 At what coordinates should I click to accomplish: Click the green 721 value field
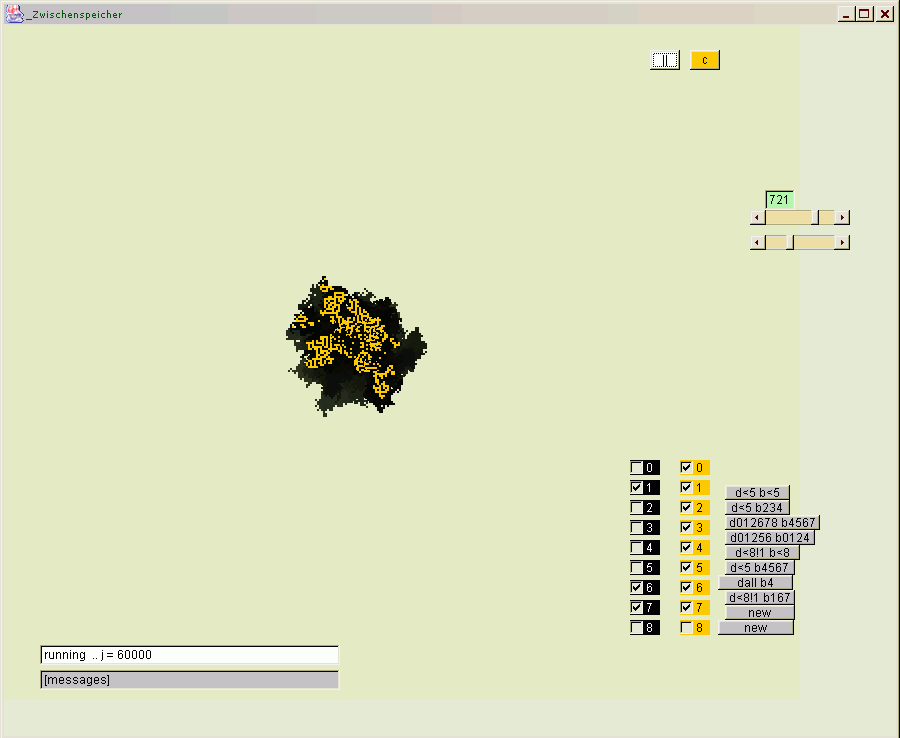click(x=779, y=200)
